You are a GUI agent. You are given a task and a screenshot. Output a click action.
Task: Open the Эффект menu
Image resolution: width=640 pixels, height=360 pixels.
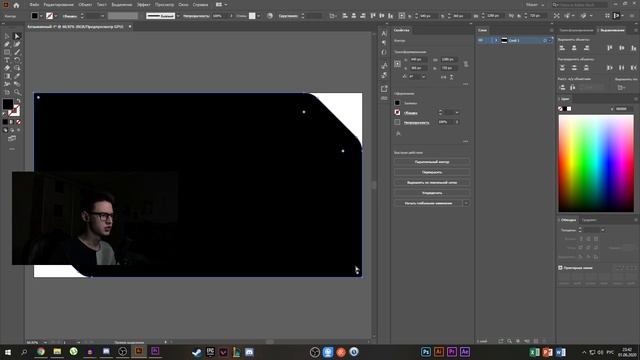pos(143,5)
